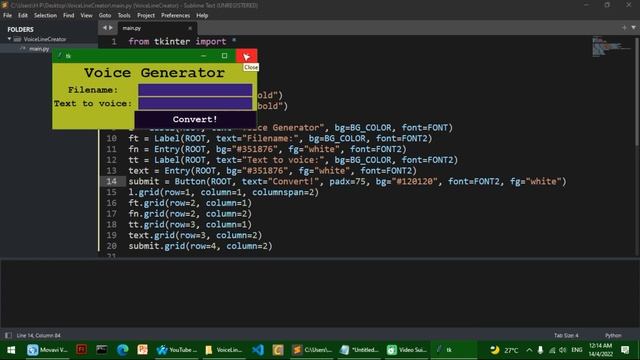Viewport: 640px width, 360px height.
Task: Switch to Video Suite taskbar app
Action: pyautogui.click(x=407, y=350)
